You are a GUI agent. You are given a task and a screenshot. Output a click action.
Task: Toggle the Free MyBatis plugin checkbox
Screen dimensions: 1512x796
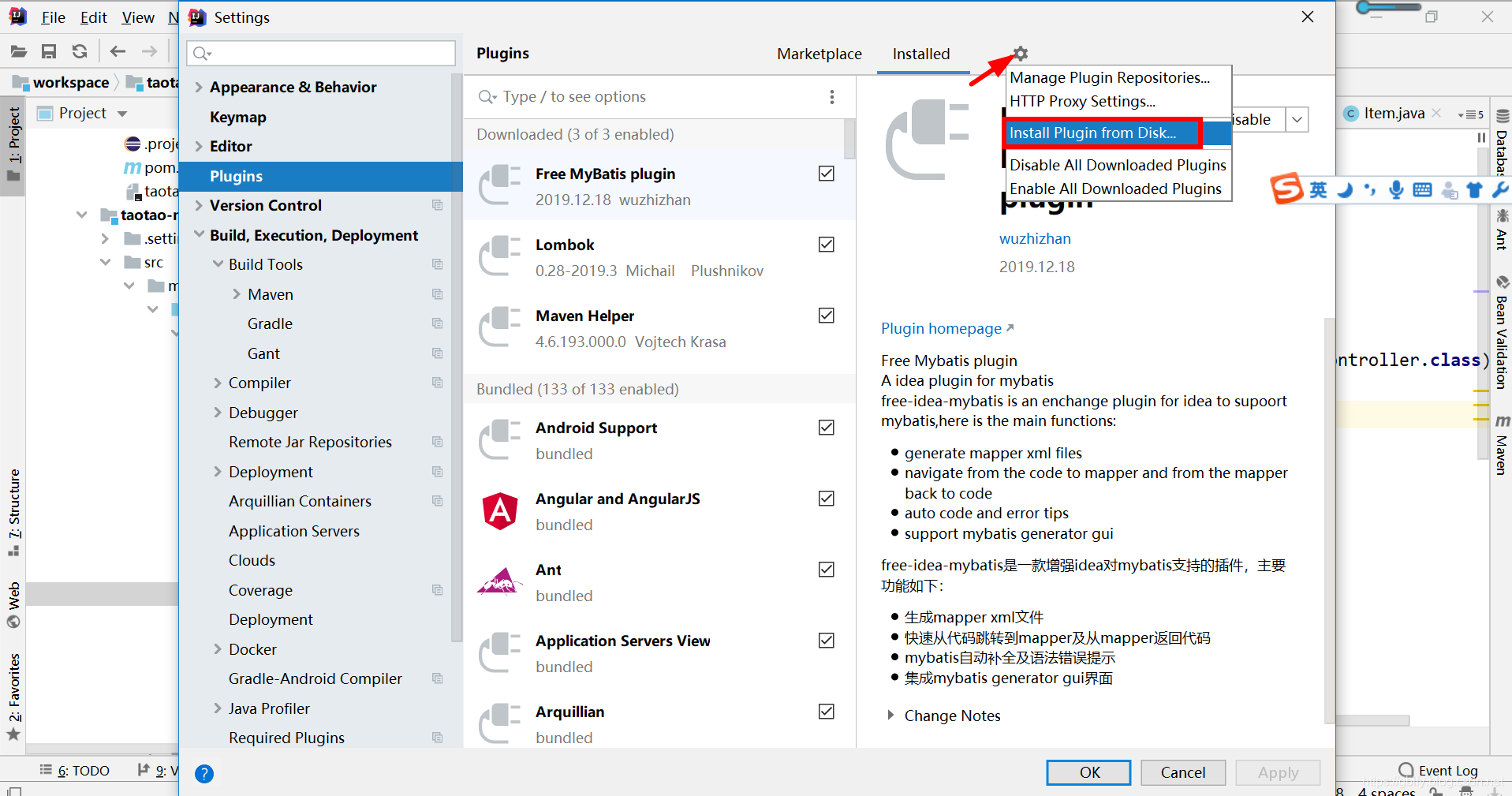click(827, 174)
